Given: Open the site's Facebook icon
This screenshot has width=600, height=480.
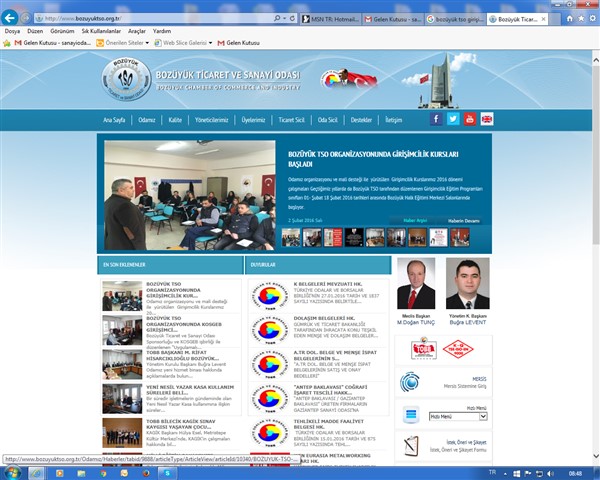Looking at the screenshot, I should click(x=436, y=119).
